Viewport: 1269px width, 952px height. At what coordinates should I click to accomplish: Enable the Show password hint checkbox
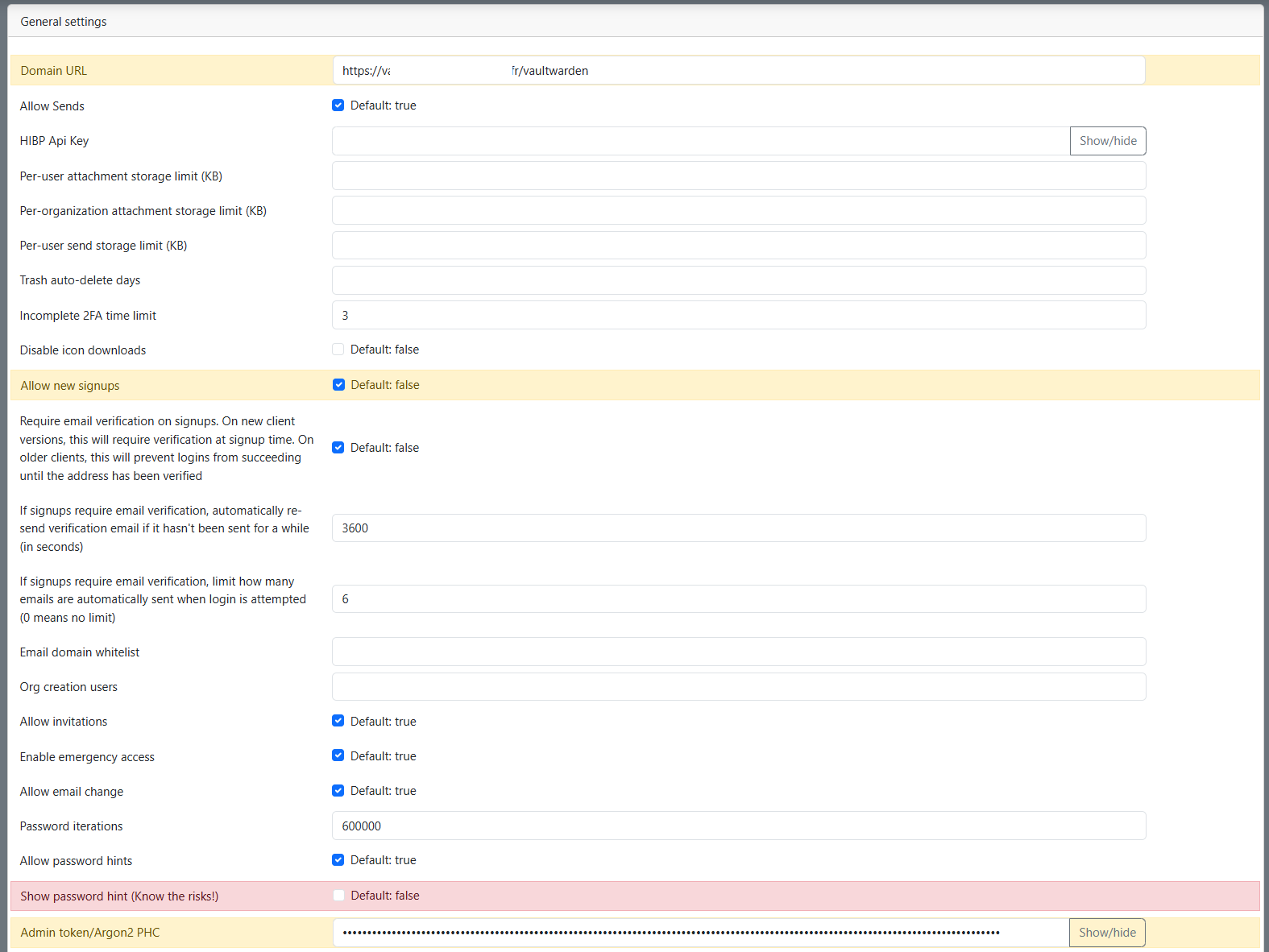339,896
